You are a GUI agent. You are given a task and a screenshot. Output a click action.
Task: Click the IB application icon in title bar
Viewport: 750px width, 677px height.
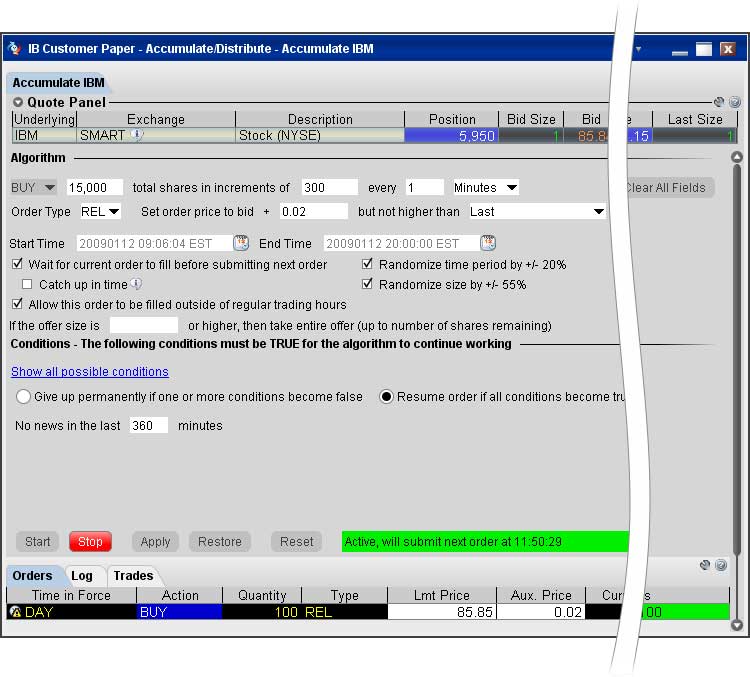pos(14,48)
